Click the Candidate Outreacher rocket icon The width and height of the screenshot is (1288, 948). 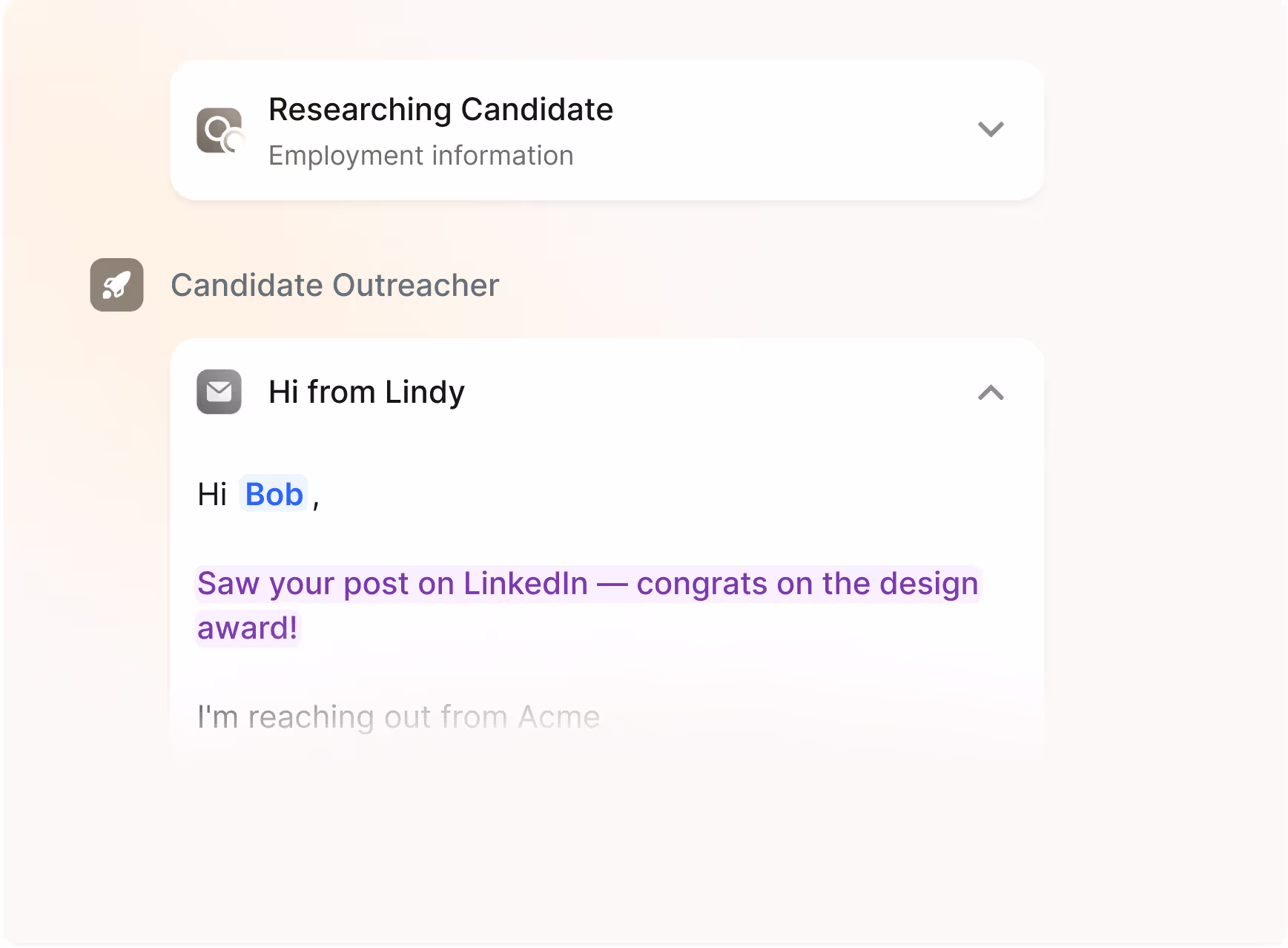[x=116, y=285]
